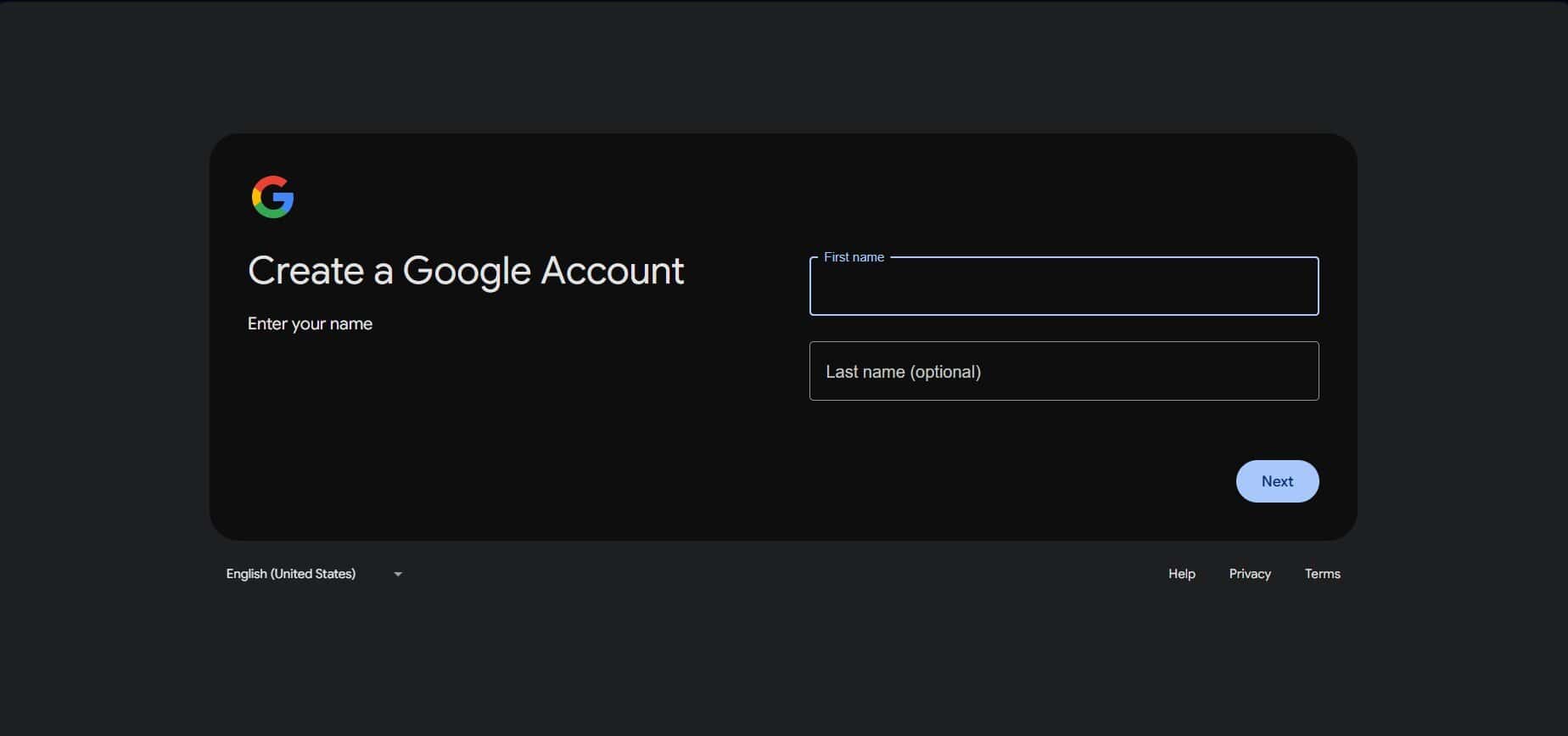Click the Google logo icon

[x=272, y=197]
